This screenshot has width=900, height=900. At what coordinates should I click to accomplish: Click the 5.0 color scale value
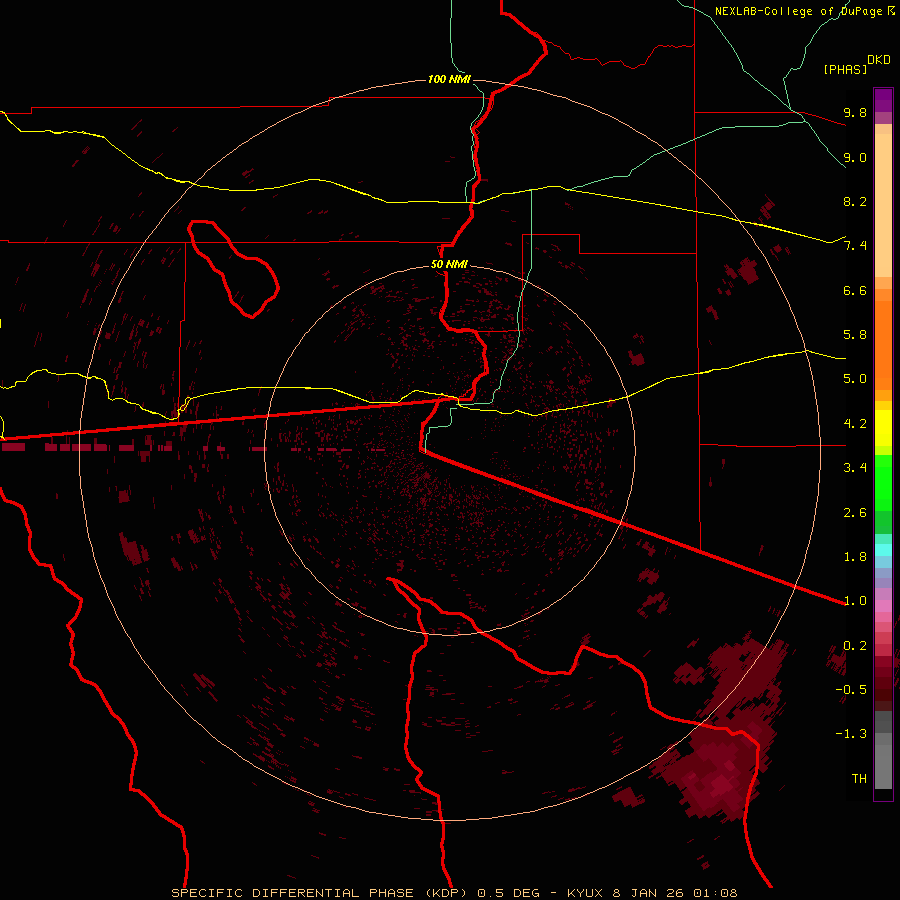855,379
